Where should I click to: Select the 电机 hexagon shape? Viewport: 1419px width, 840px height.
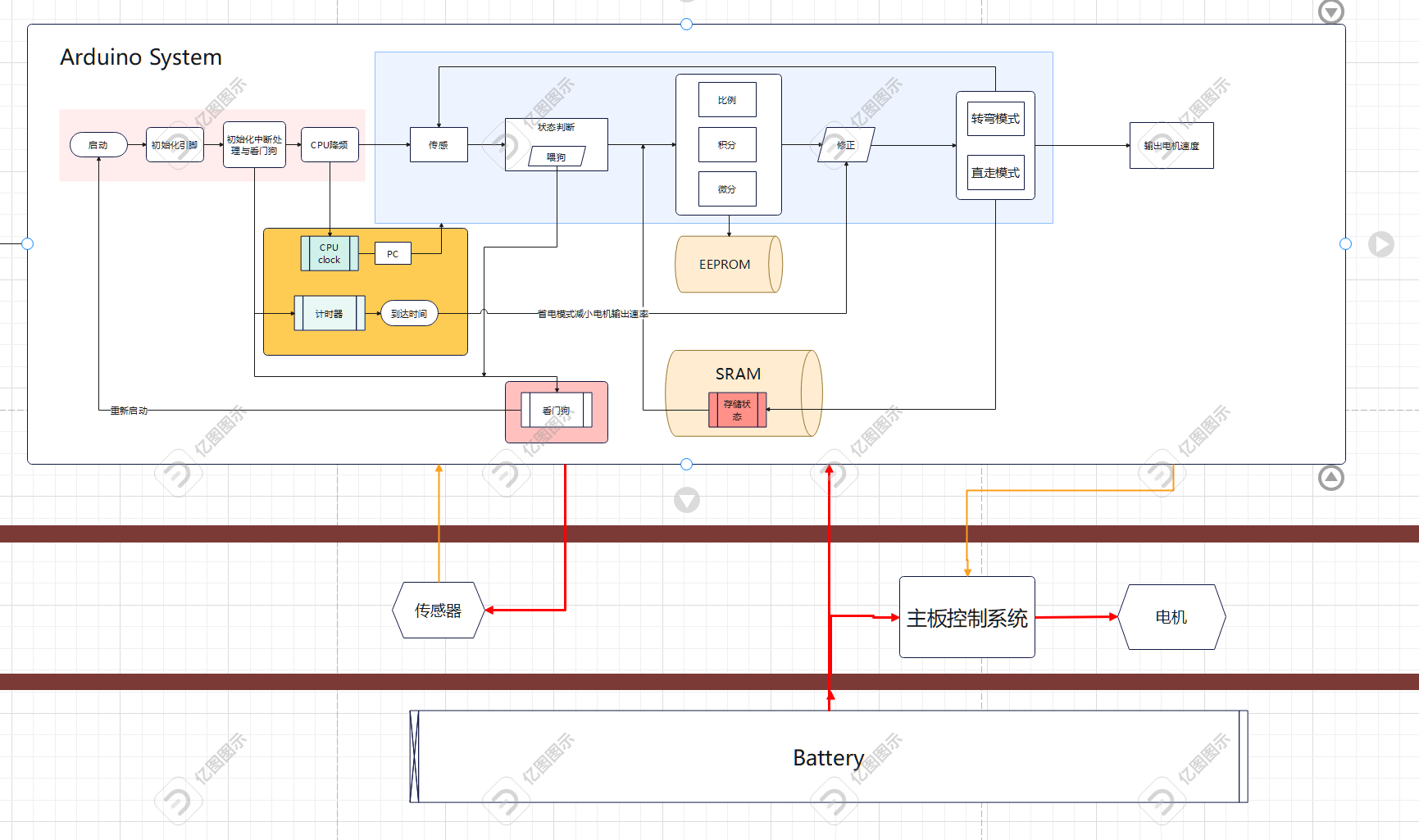pos(1171,617)
